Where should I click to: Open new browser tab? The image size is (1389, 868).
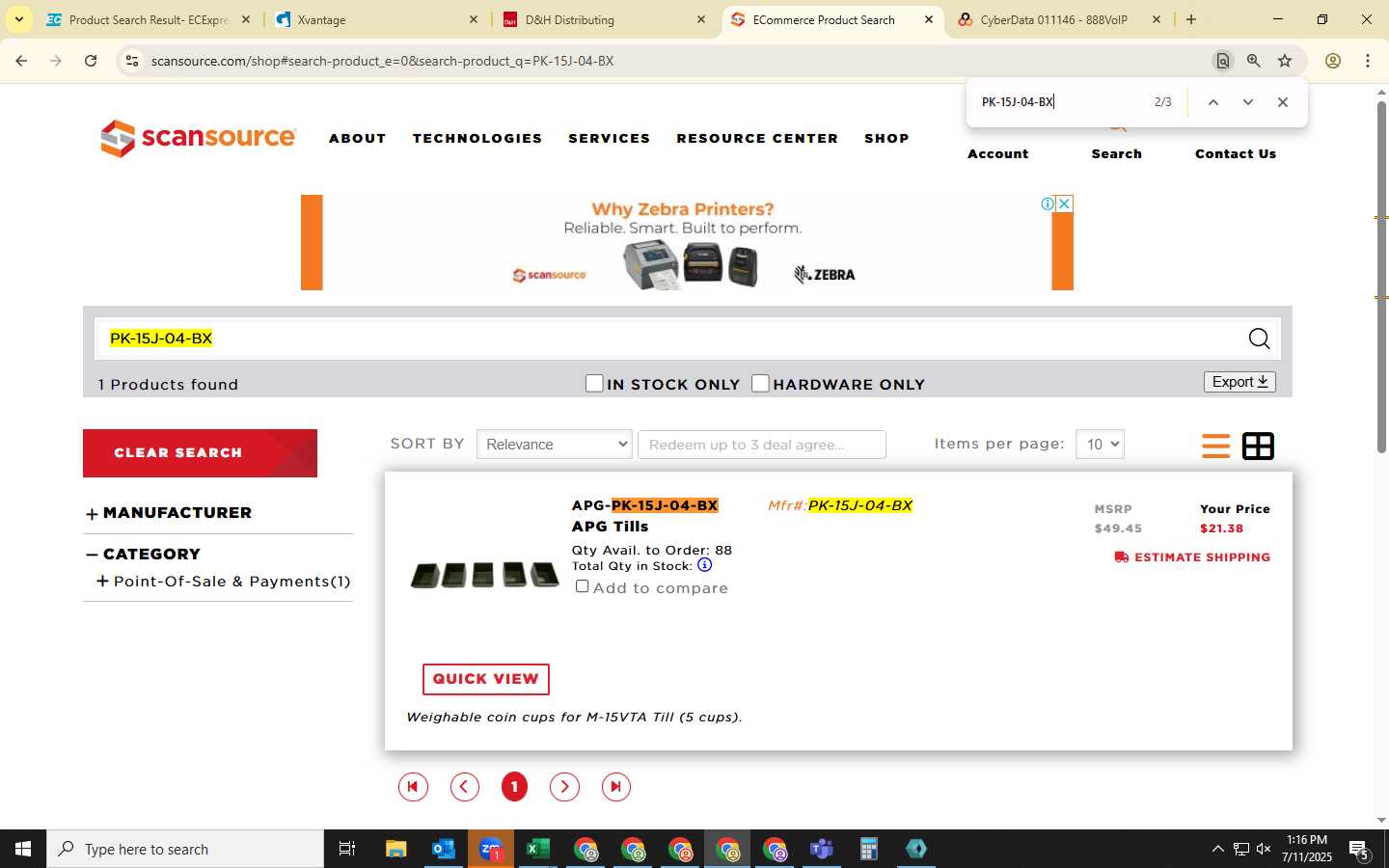click(x=1191, y=19)
